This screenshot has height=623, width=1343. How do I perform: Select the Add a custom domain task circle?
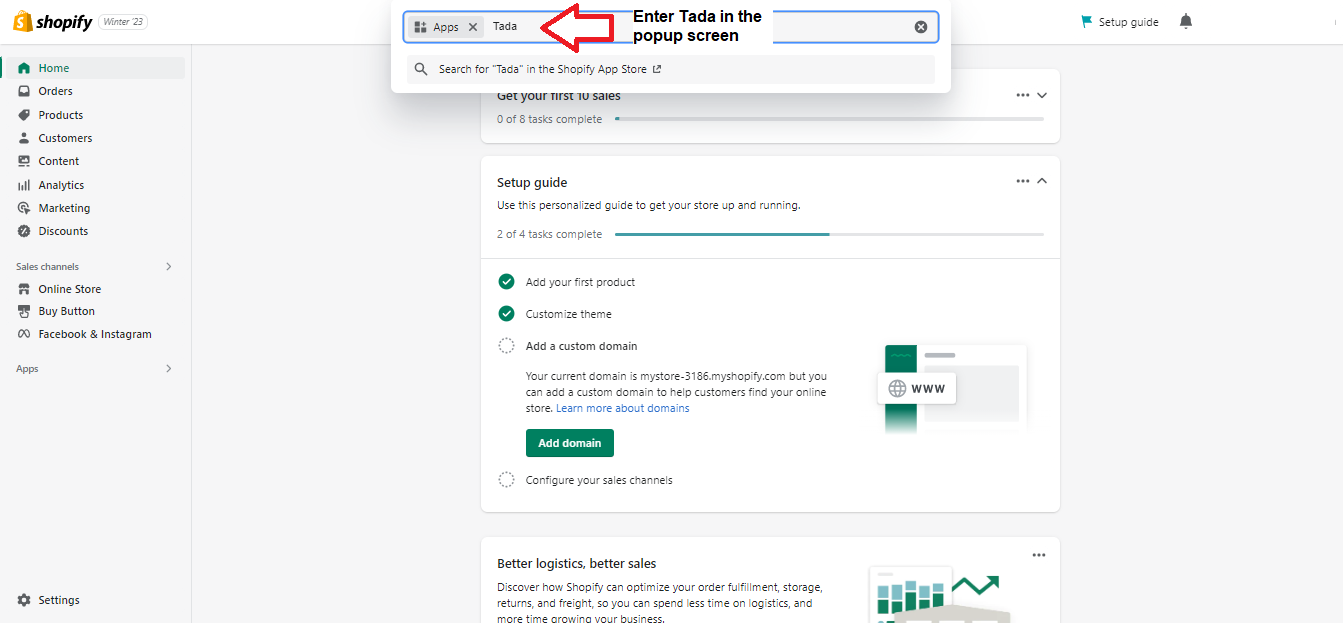pyautogui.click(x=506, y=346)
